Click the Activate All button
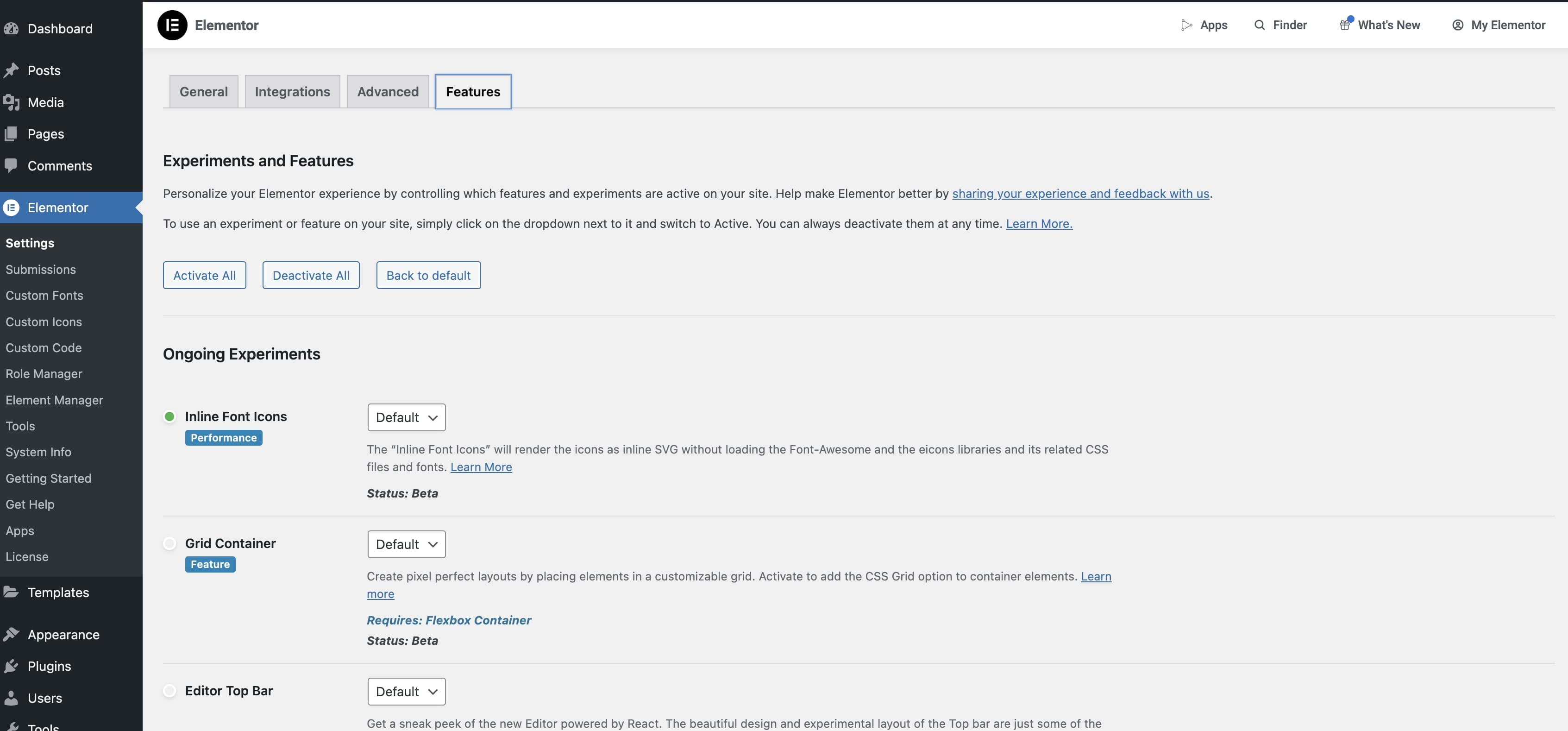 coord(205,275)
